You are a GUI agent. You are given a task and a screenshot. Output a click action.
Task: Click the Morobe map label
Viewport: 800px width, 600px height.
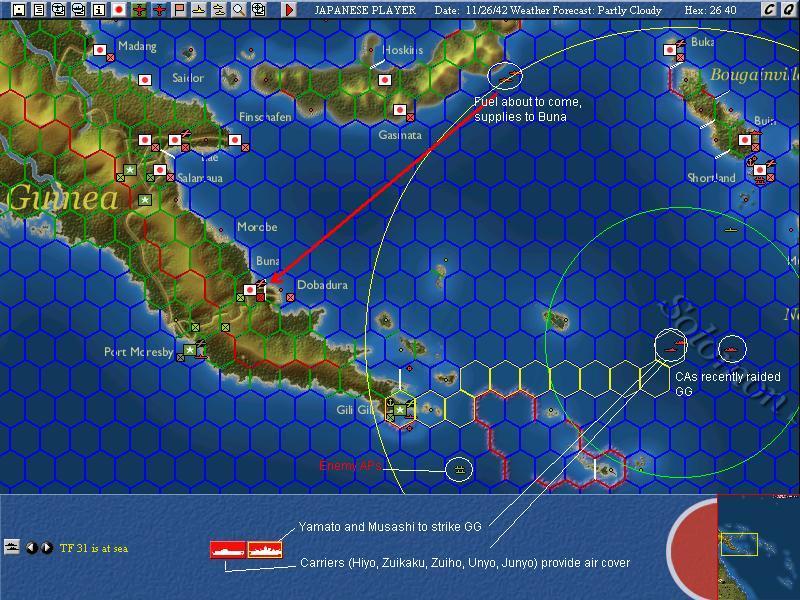257,227
